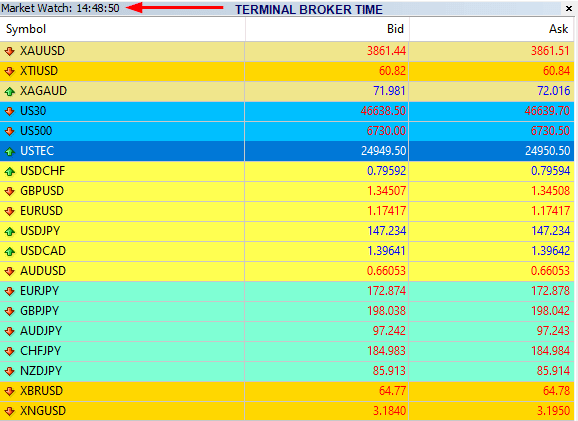This screenshot has width=578, height=421.
Task: Click the down arrow icon beside US30
Action: coord(10,111)
